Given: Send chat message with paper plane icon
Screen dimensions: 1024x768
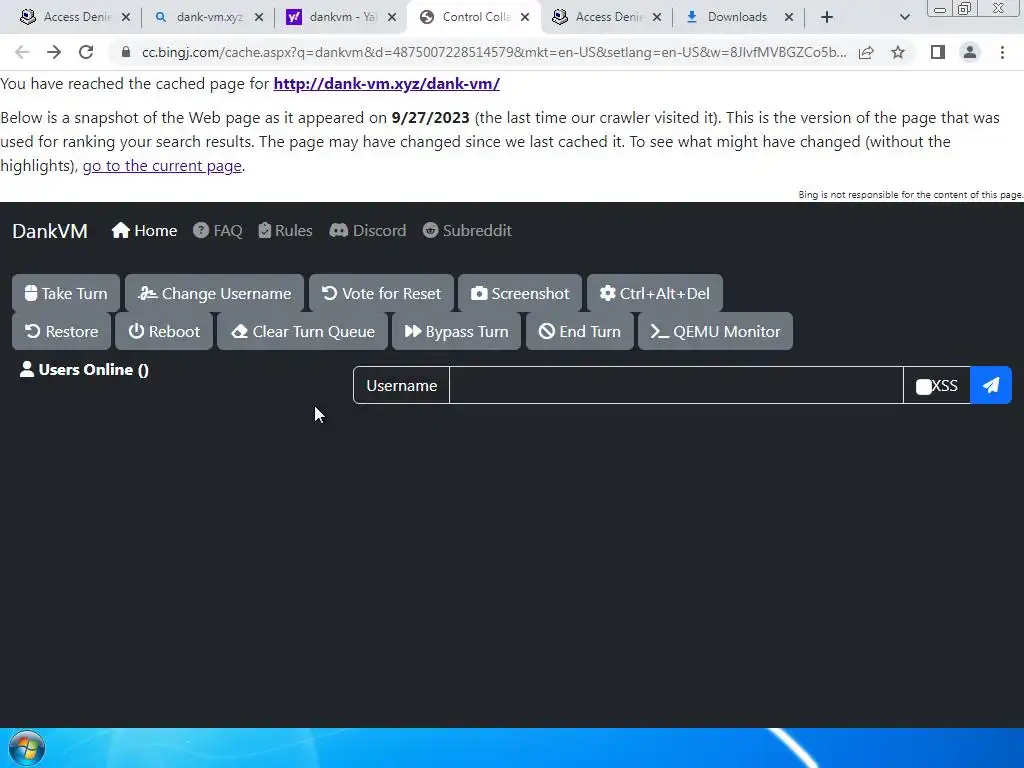Looking at the screenshot, I should click(991, 385).
